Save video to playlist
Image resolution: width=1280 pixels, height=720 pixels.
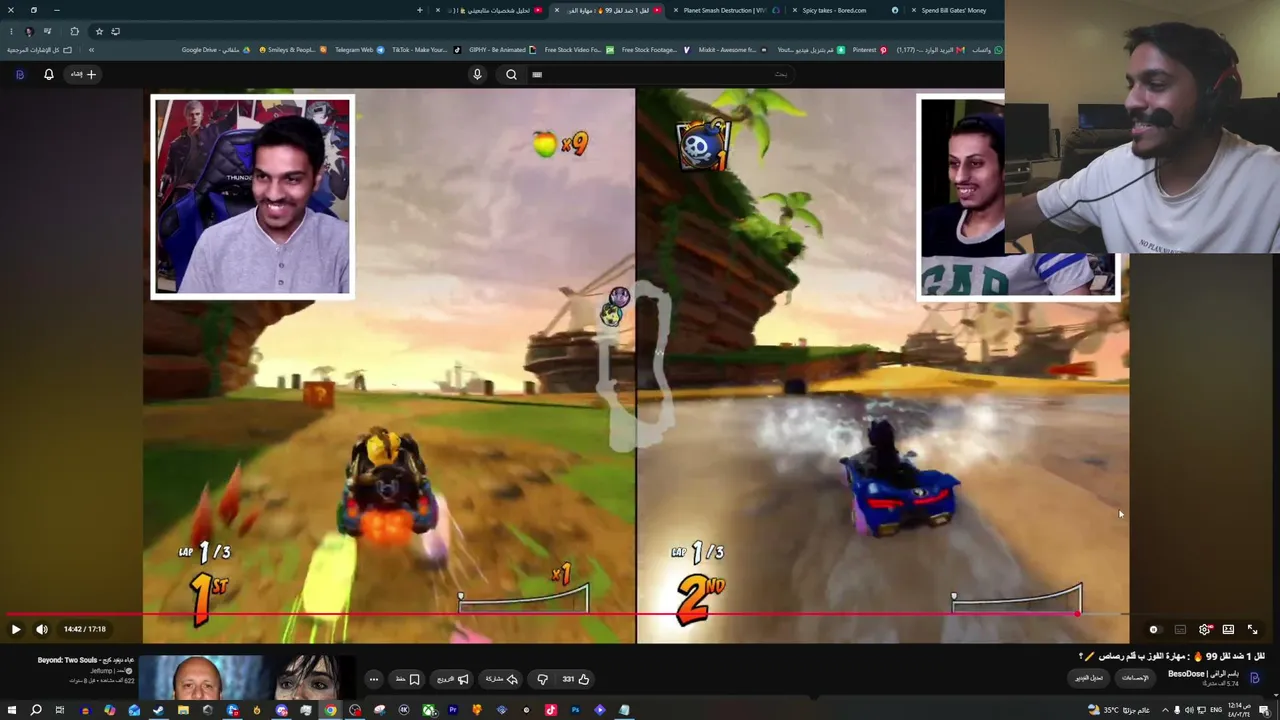click(x=408, y=679)
